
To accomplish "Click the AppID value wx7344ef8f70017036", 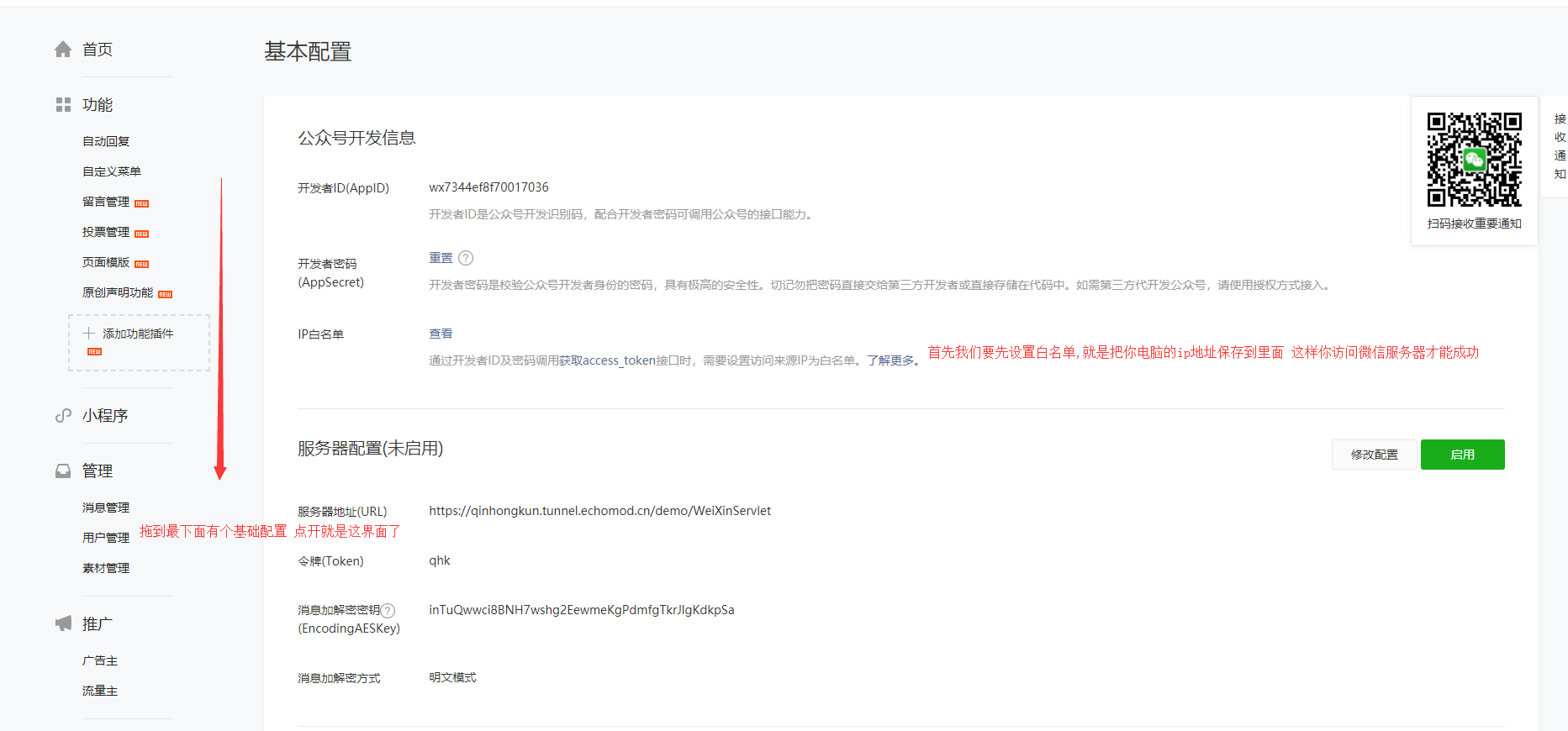I will click(x=488, y=187).
